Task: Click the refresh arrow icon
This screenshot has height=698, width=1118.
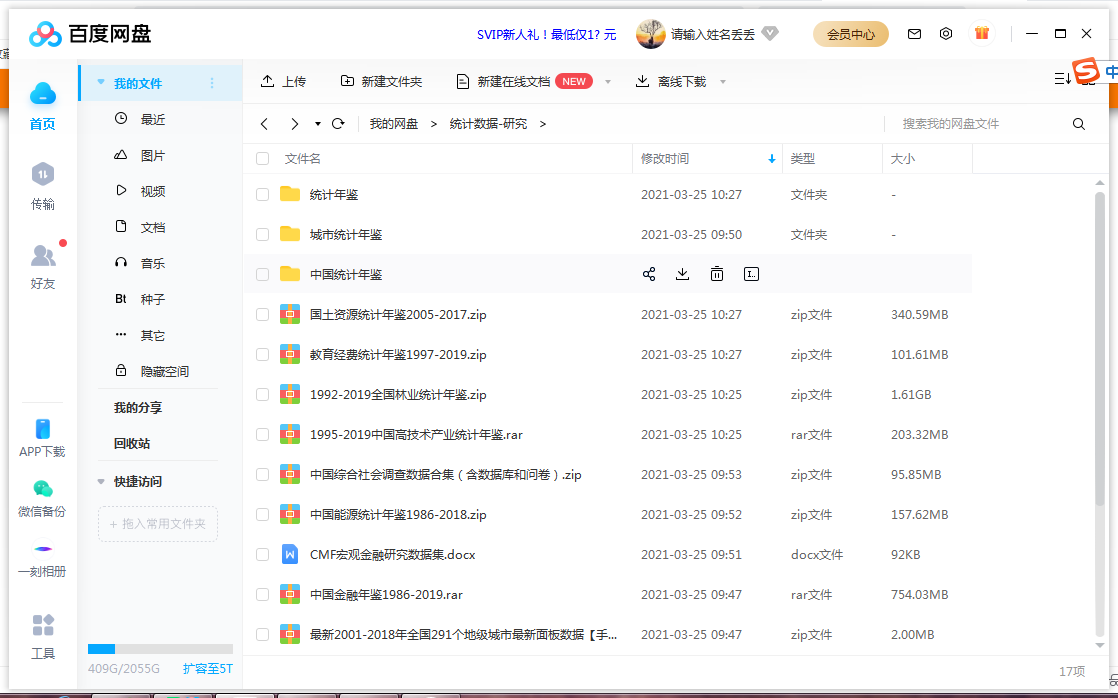Action: [x=338, y=123]
